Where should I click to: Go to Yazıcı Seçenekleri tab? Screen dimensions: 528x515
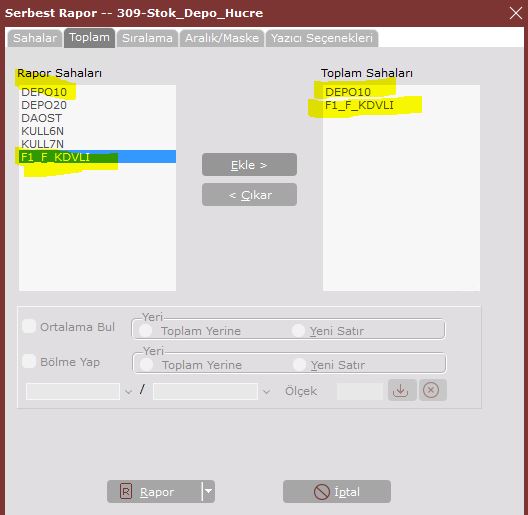pos(322,38)
